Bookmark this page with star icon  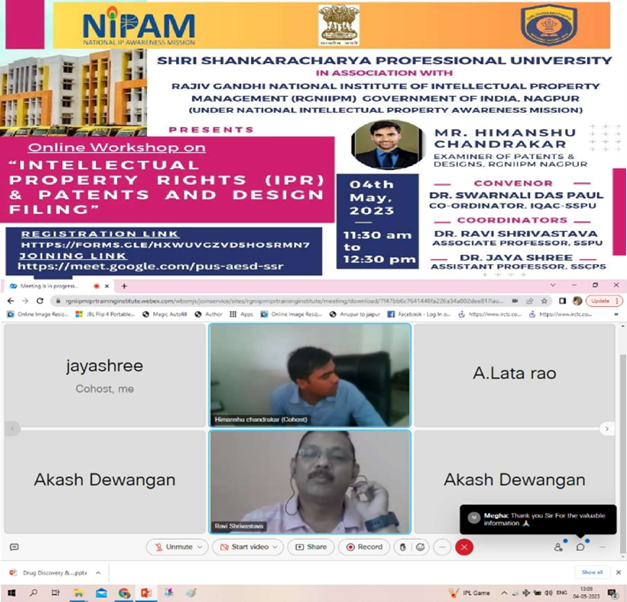coord(544,301)
